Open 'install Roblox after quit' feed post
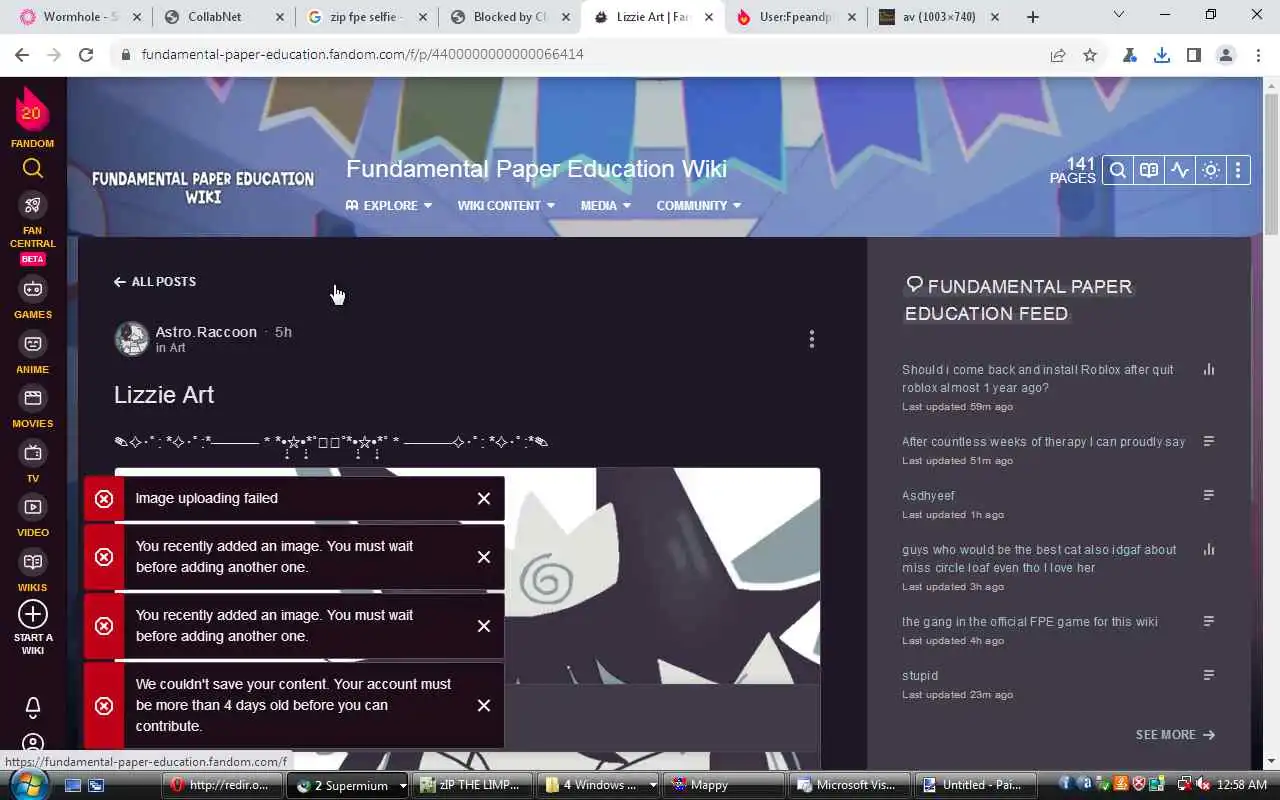The height and width of the screenshot is (800, 1280). point(1038,378)
